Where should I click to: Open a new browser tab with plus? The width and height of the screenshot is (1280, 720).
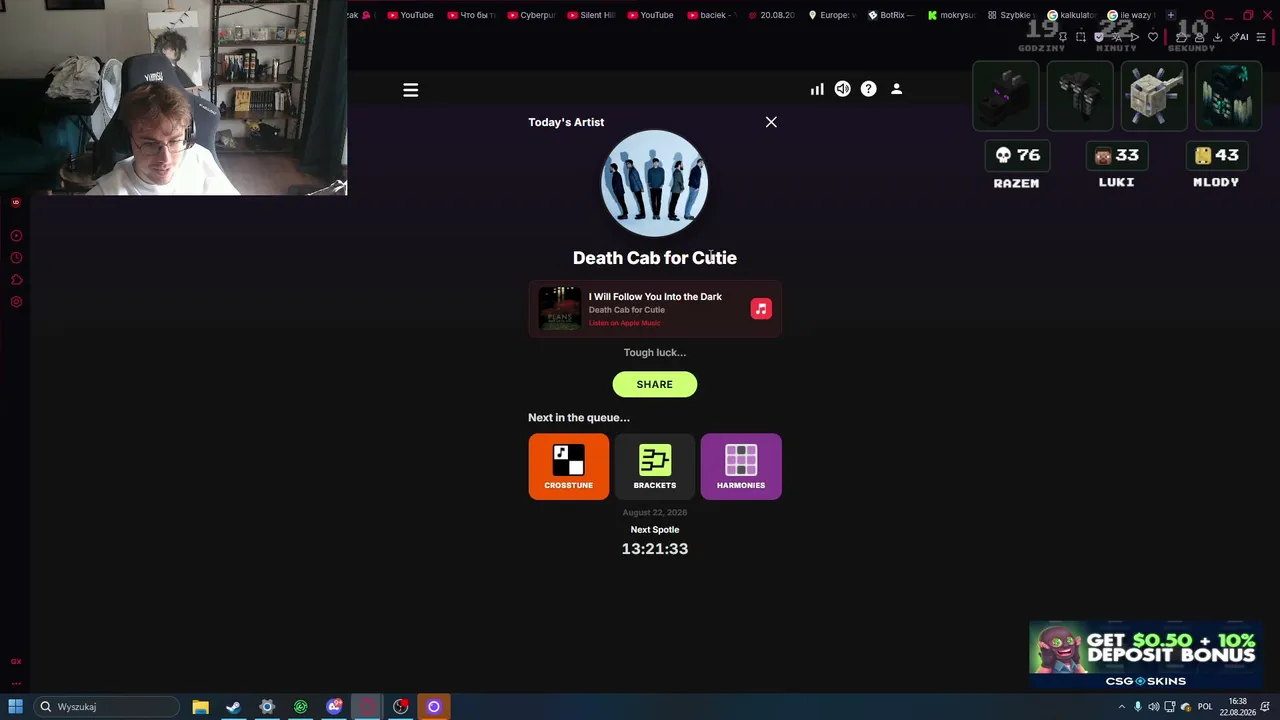(1170, 15)
